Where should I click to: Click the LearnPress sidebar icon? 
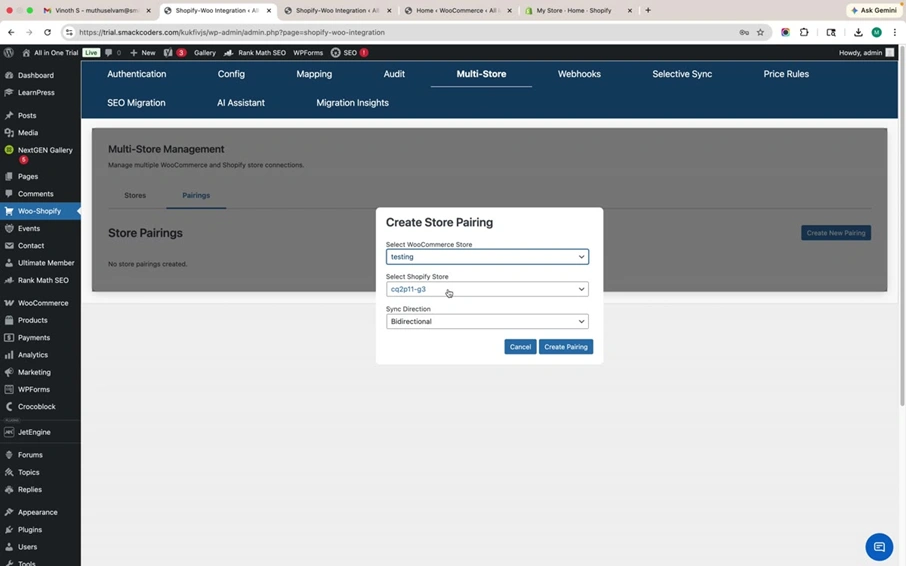click(x=9, y=92)
